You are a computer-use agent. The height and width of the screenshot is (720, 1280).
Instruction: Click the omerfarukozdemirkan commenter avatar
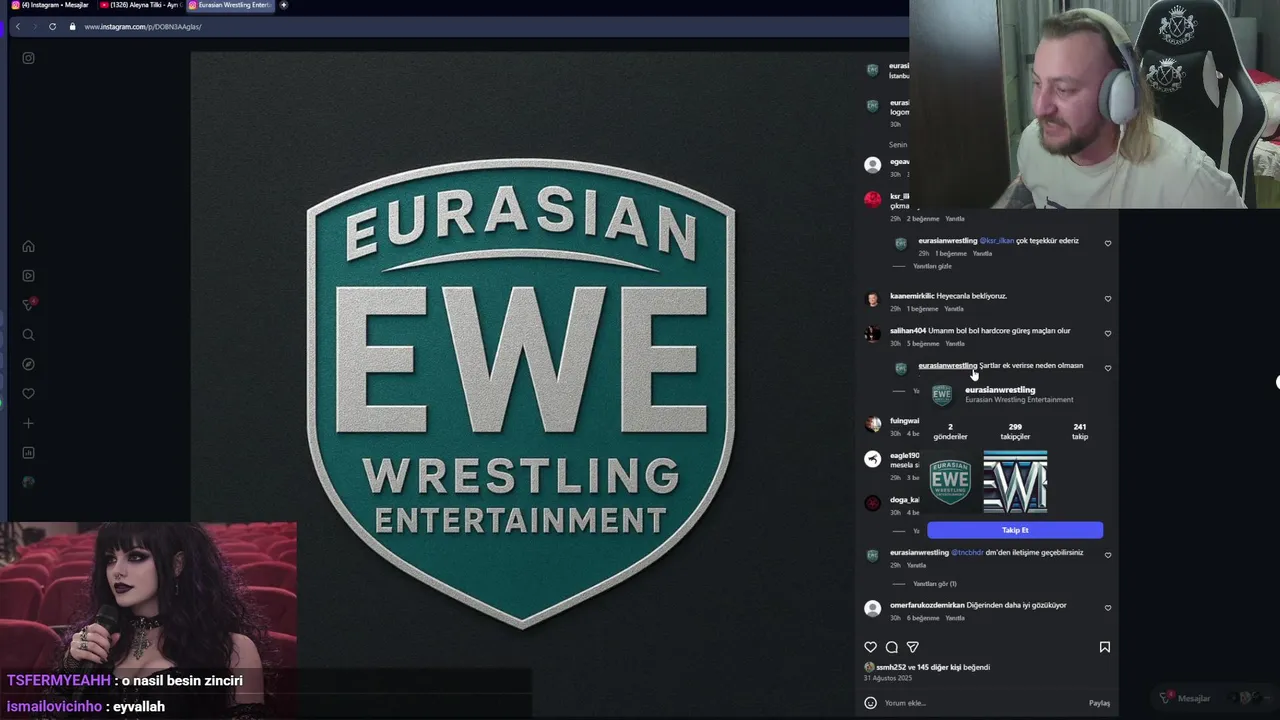[873, 608]
